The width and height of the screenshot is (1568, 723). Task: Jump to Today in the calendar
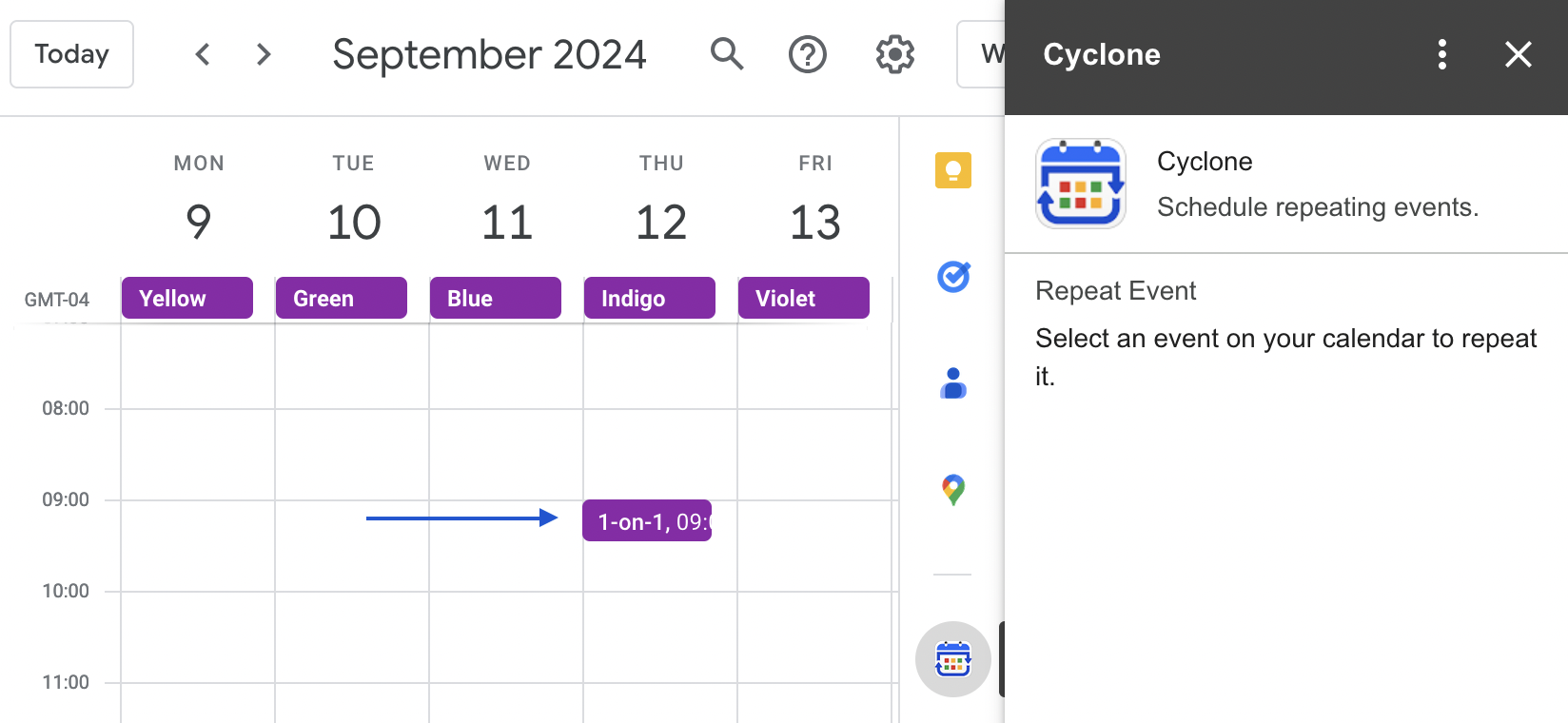coord(71,54)
